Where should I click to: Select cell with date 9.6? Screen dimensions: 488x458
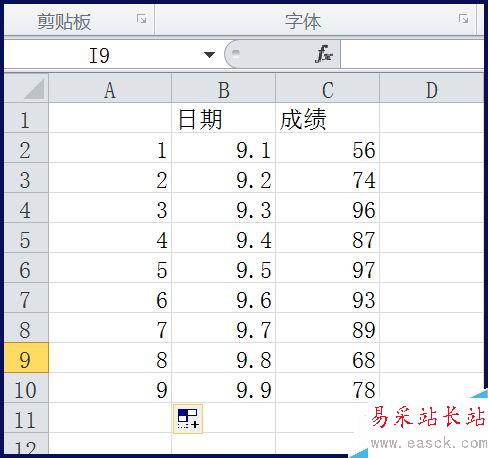coord(224,298)
